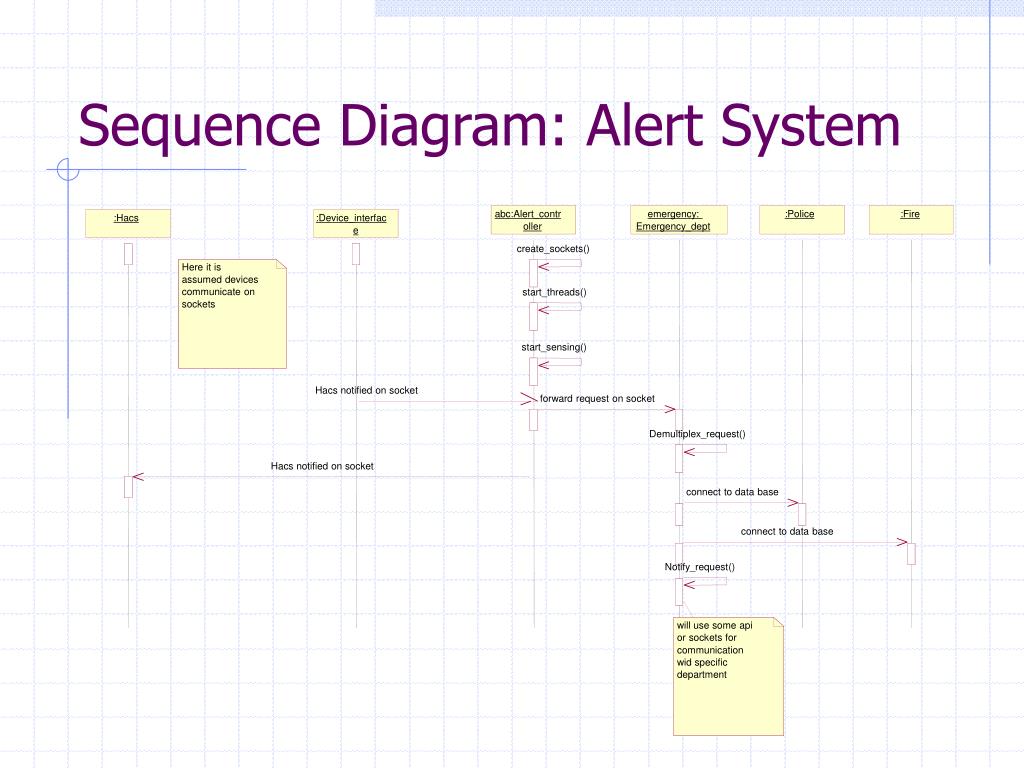Select the ':Hacs' lifeline object box

pyautogui.click(x=128, y=223)
